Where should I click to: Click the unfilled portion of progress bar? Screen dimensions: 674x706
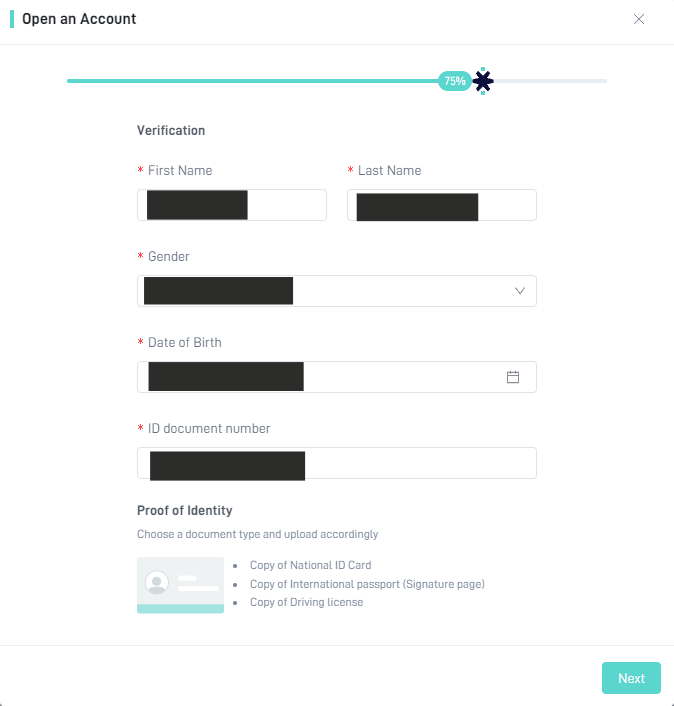pyautogui.click(x=550, y=81)
